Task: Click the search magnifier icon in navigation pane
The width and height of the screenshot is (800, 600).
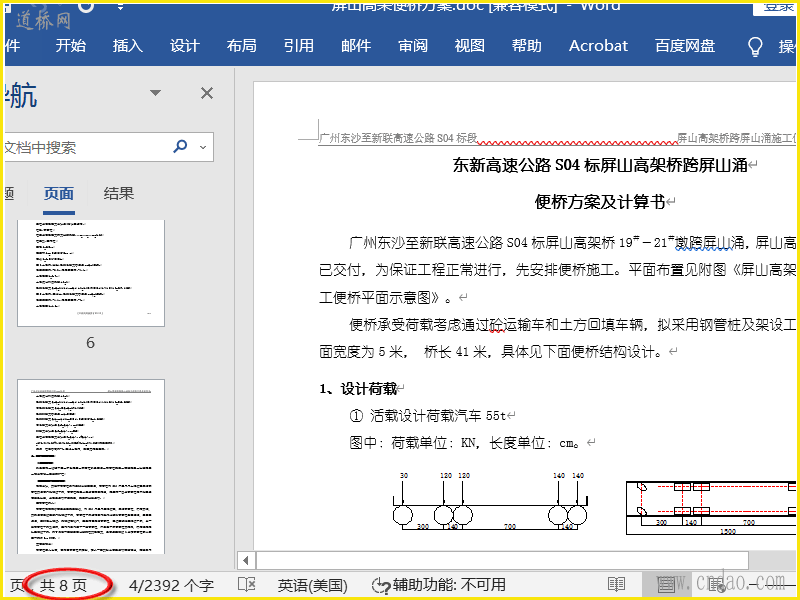Action: (180, 147)
